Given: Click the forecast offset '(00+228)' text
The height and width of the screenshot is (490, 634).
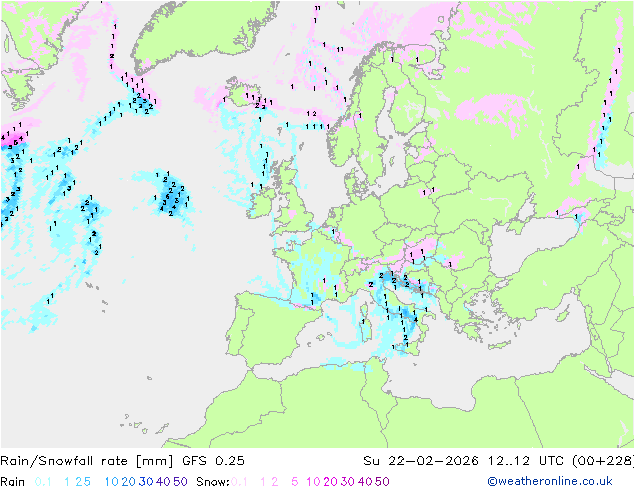Looking at the screenshot, I should (603, 461).
